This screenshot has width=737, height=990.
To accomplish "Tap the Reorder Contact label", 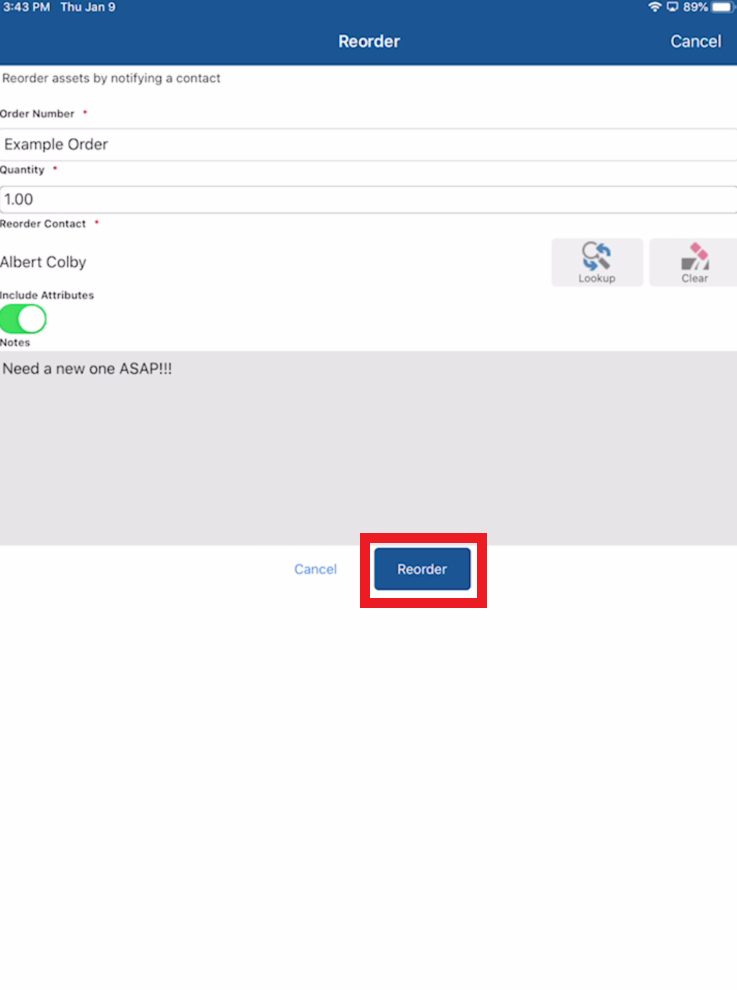I will 43,224.
